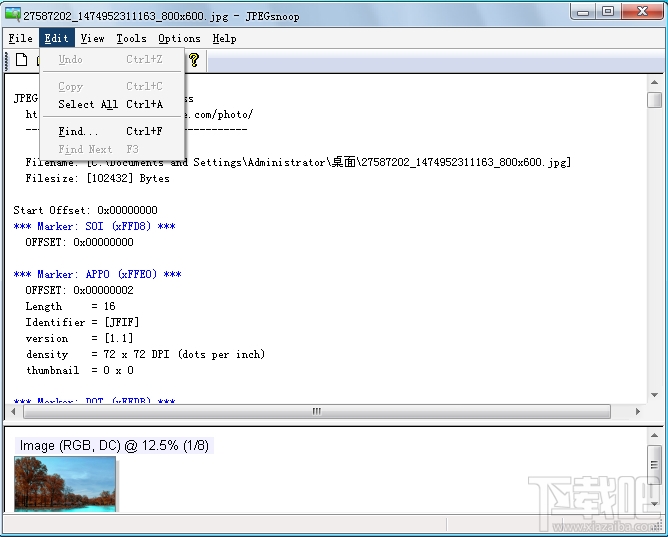Click the greyed Undo menu entry
668x537 pixels.
[112, 59]
